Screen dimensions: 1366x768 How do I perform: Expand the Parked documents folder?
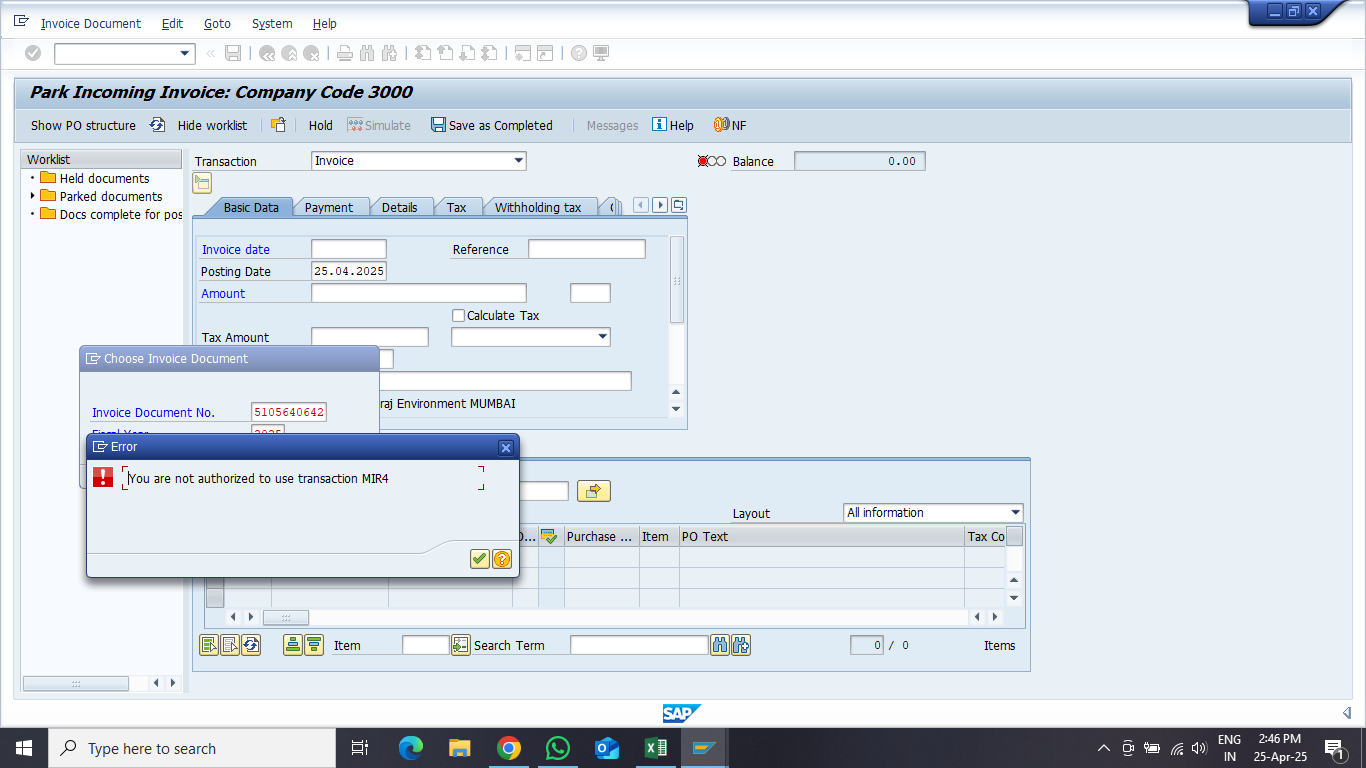tap(32, 196)
